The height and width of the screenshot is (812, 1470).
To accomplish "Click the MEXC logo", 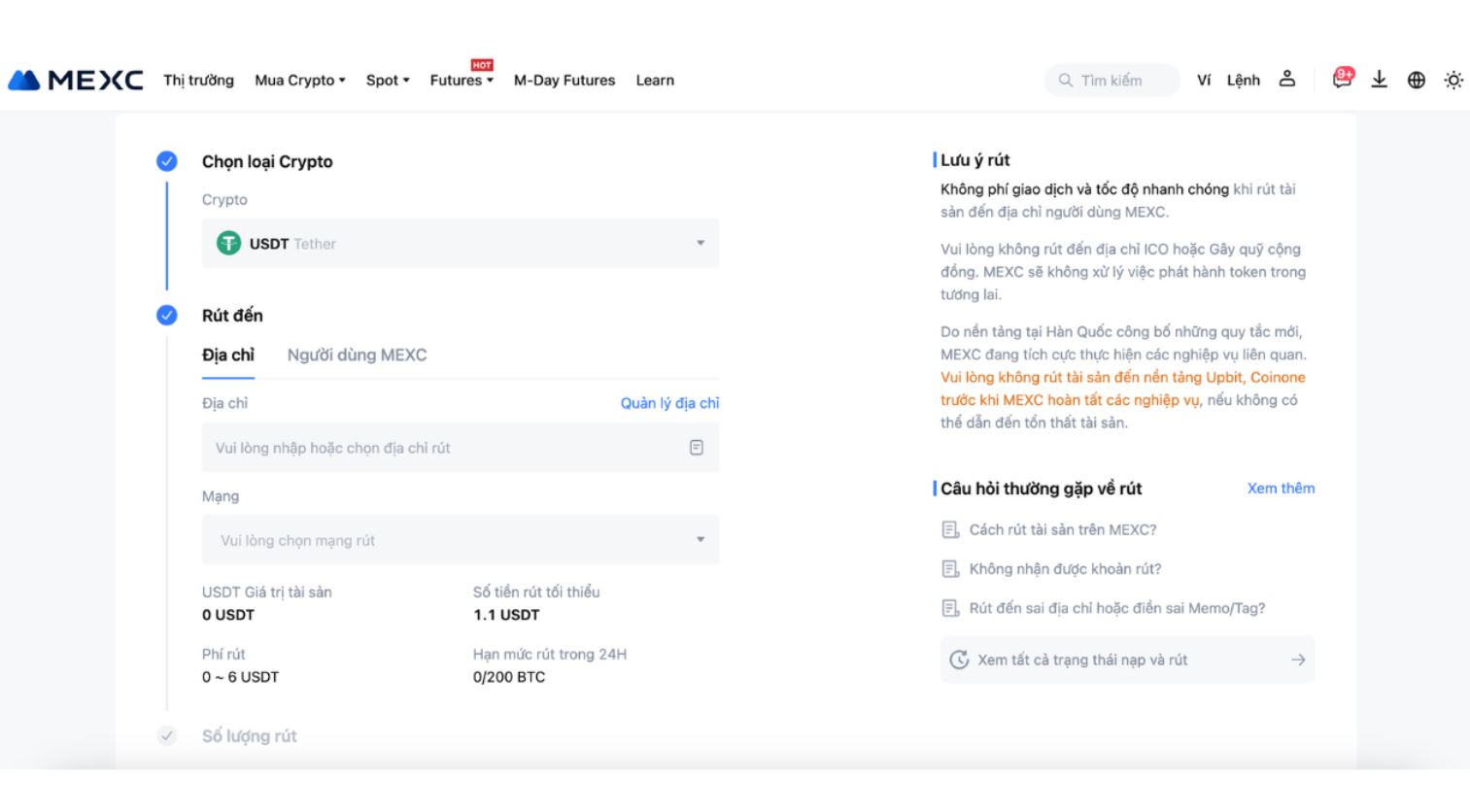I will 76,80.
